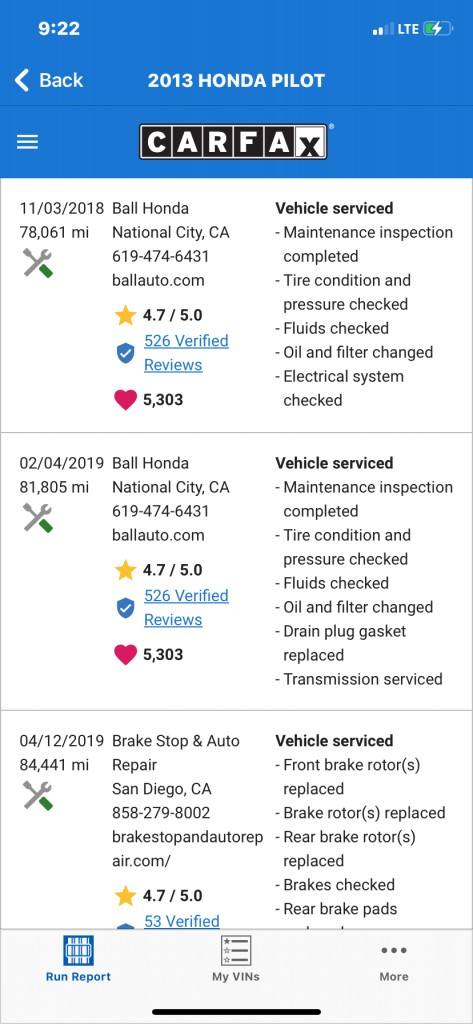Open 526 Verified Reviews link for 11/03/2018 record
The height and width of the screenshot is (1024, 473).
186,353
